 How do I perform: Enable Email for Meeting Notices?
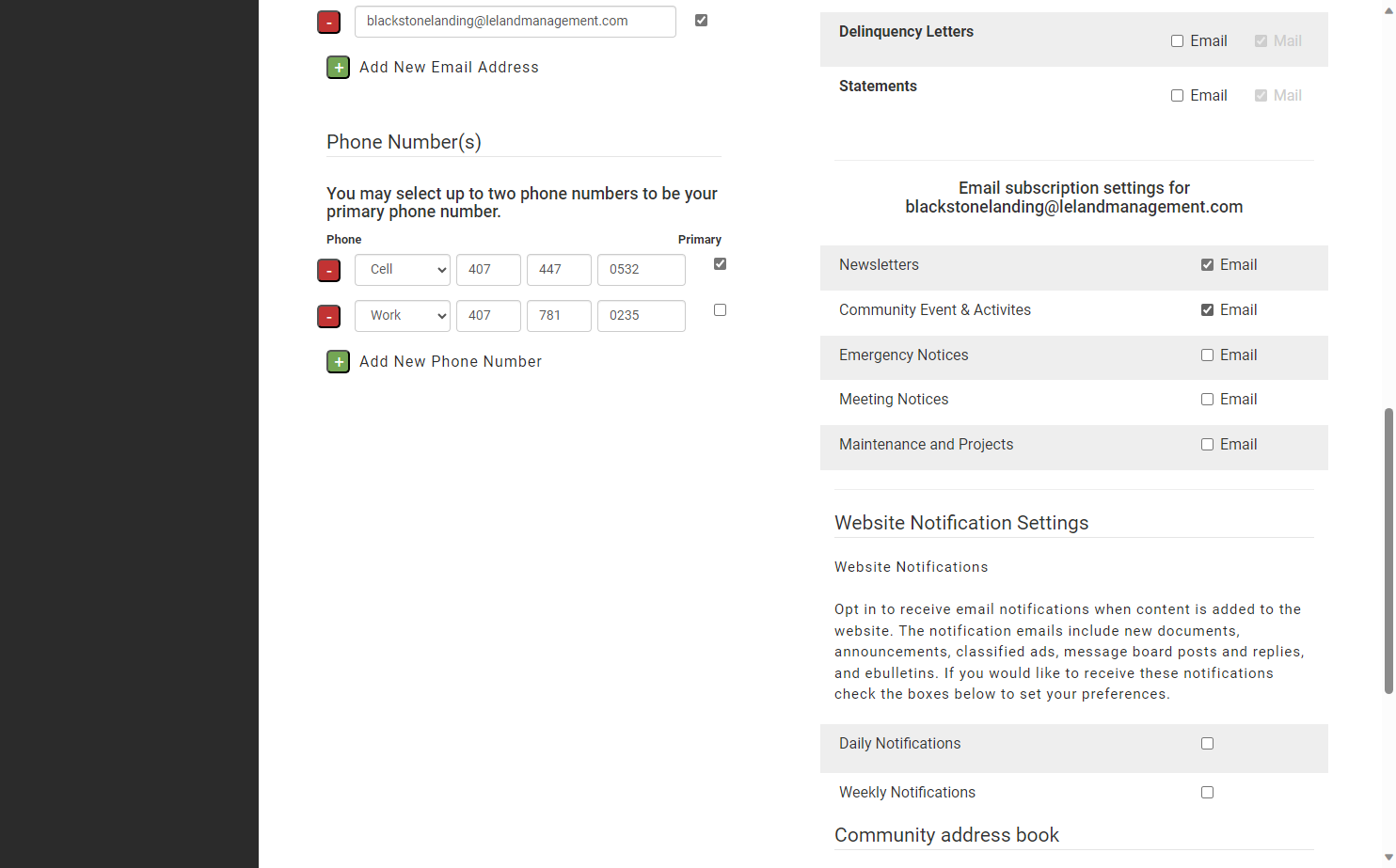[x=1207, y=400]
